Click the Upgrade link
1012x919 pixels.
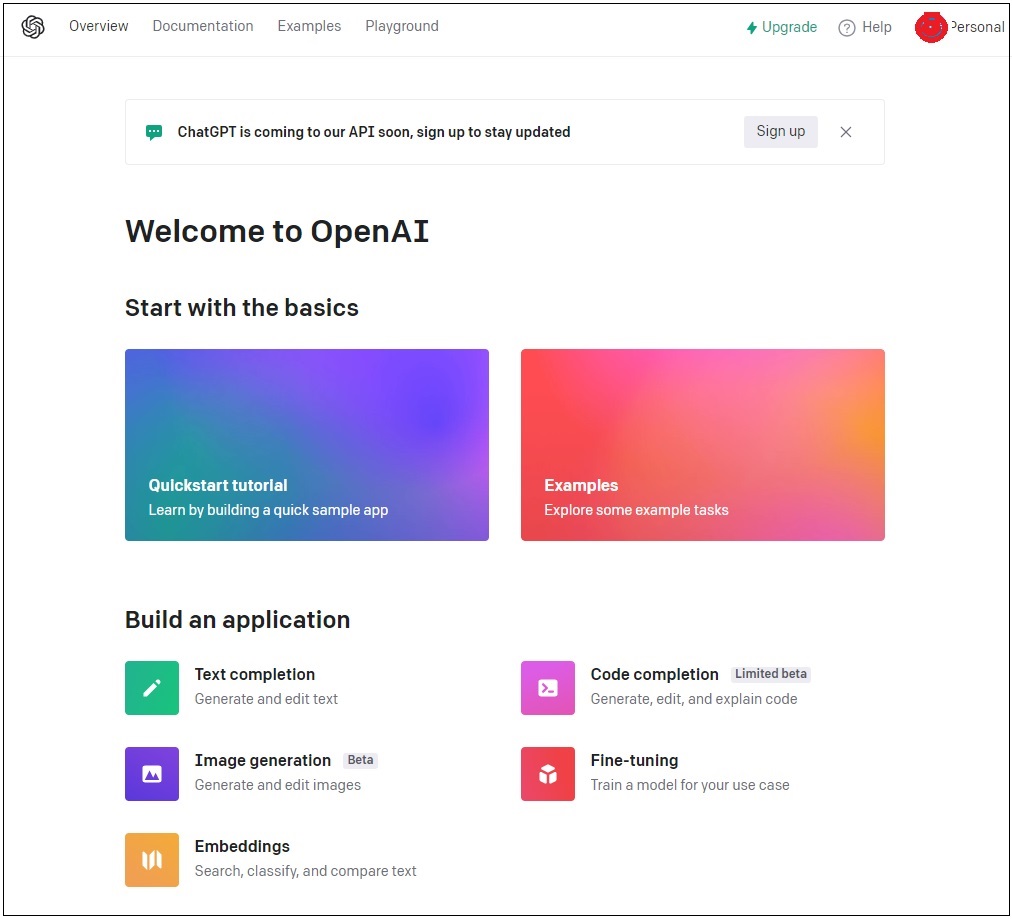[x=789, y=27]
